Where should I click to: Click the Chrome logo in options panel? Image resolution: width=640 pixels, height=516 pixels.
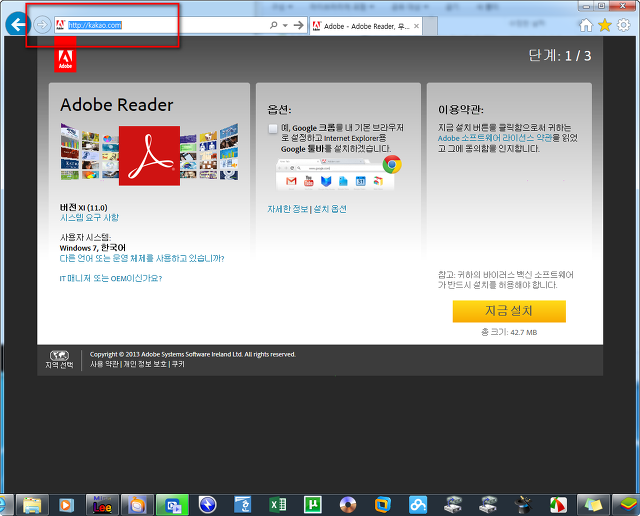(x=392, y=165)
